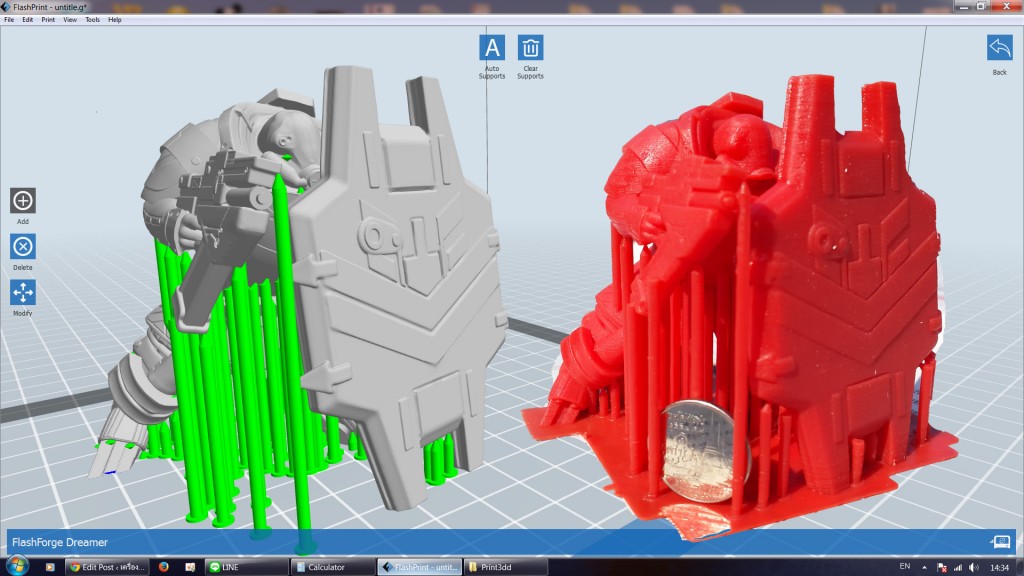Open the Windows Start menu

[x=17, y=566]
